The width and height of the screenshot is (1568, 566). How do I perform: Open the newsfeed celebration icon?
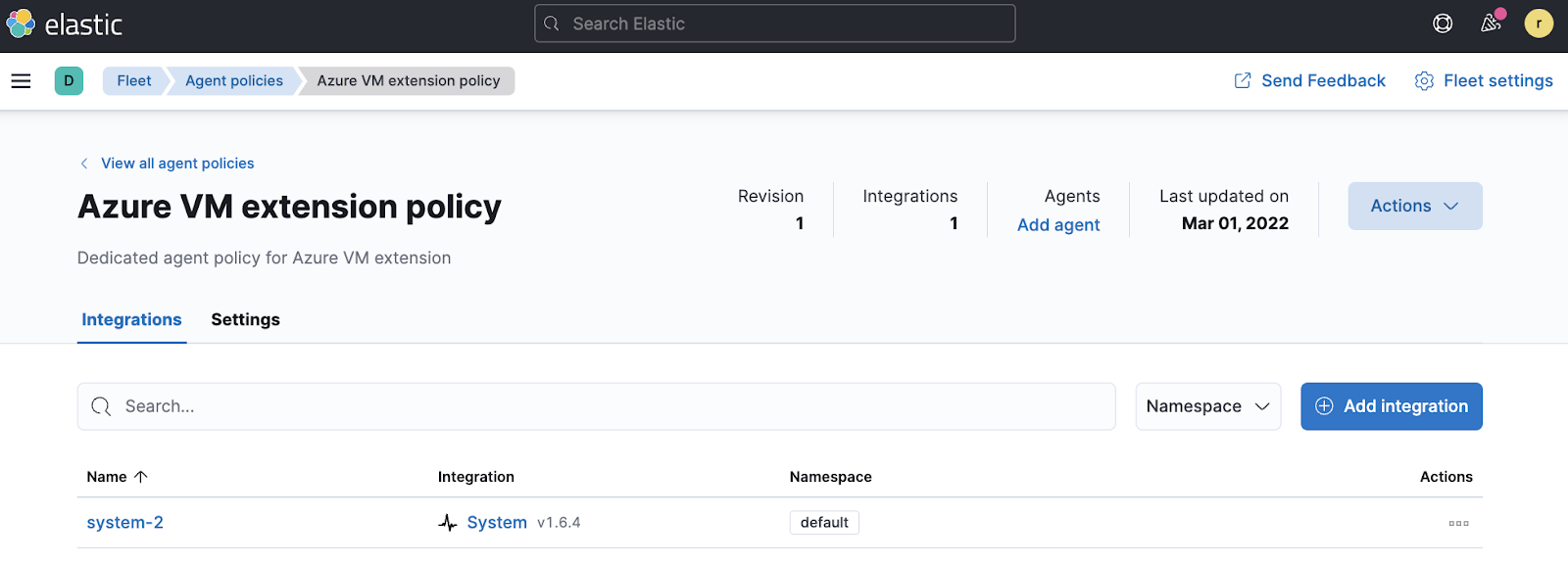pos(1491,24)
